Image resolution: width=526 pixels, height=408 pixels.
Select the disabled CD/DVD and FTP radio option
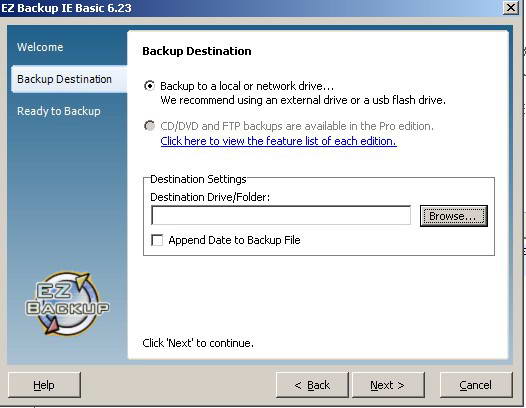click(149, 126)
